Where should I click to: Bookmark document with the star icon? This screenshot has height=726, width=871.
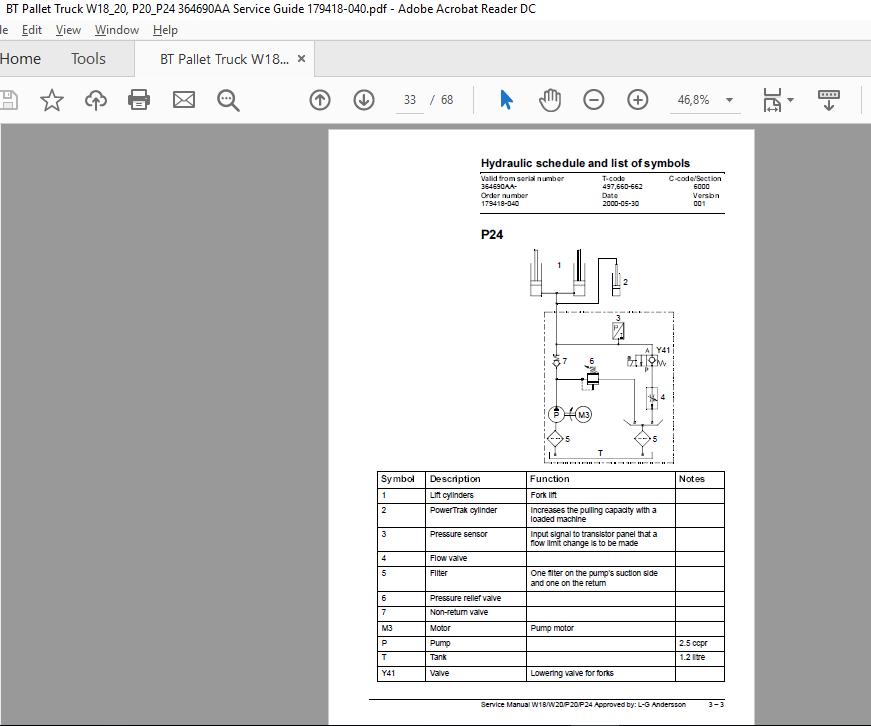pos(52,100)
